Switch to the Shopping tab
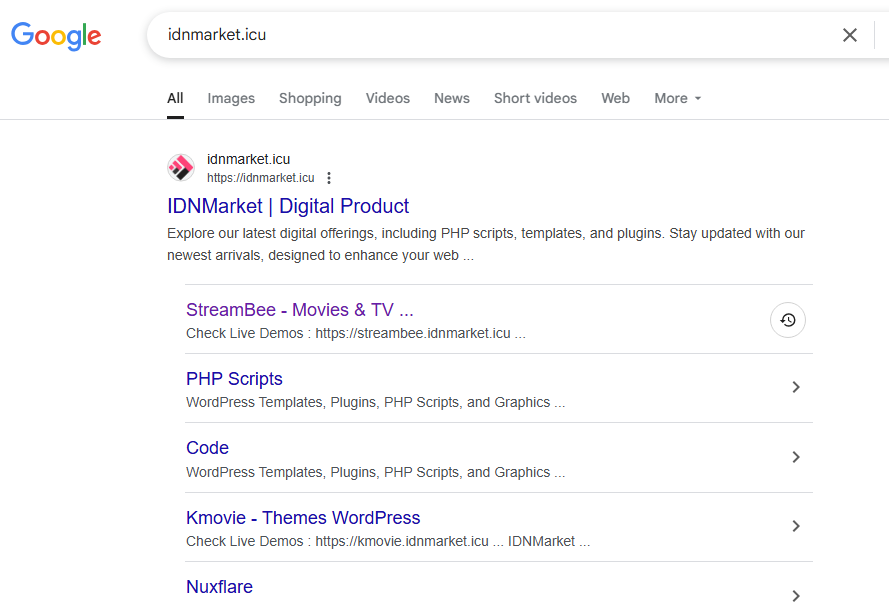Image resolution: width=889 pixels, height=604 pixels. tap(310, 98)
